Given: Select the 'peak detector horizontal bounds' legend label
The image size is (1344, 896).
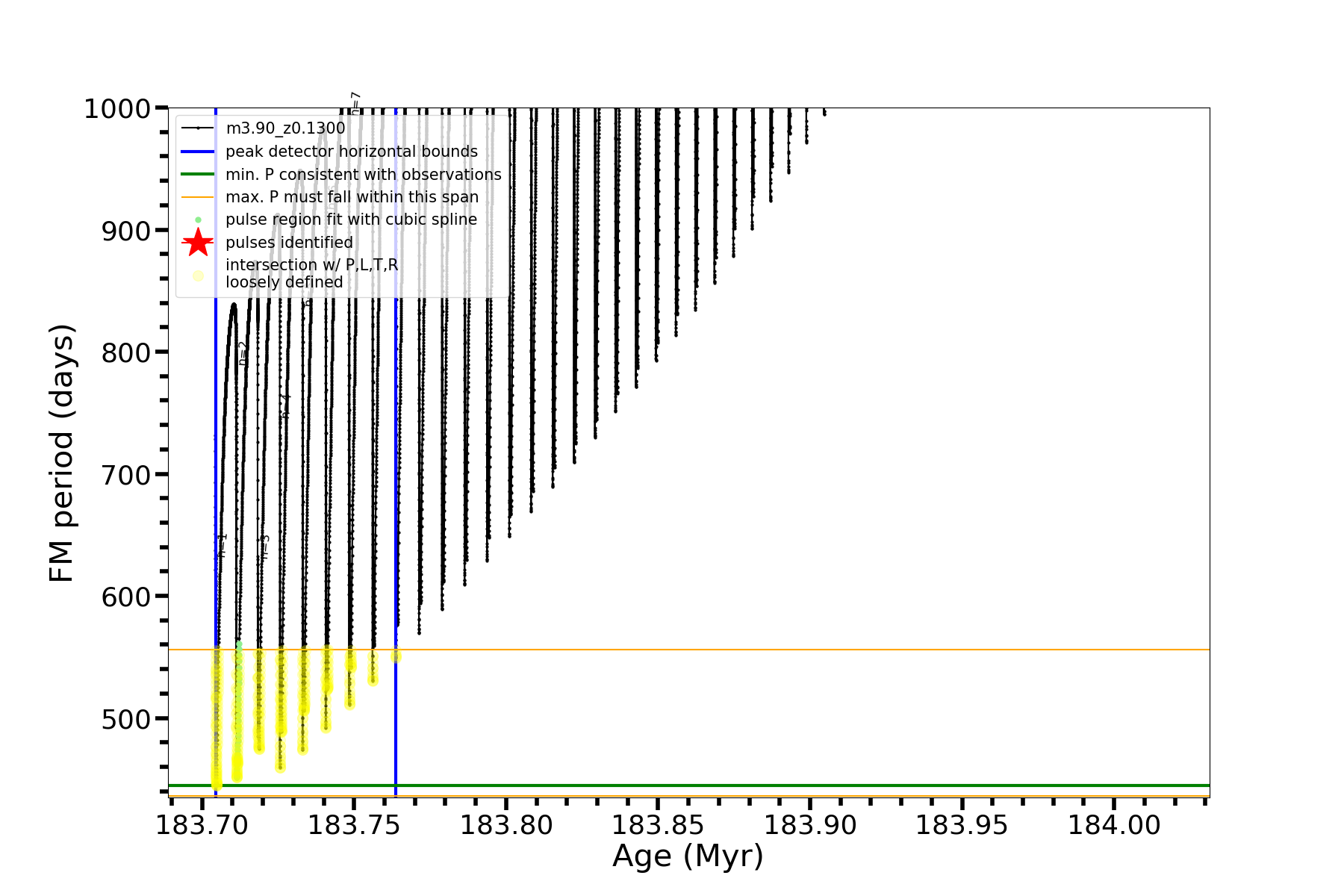Looking at the screenshot, I should [352, 152].
